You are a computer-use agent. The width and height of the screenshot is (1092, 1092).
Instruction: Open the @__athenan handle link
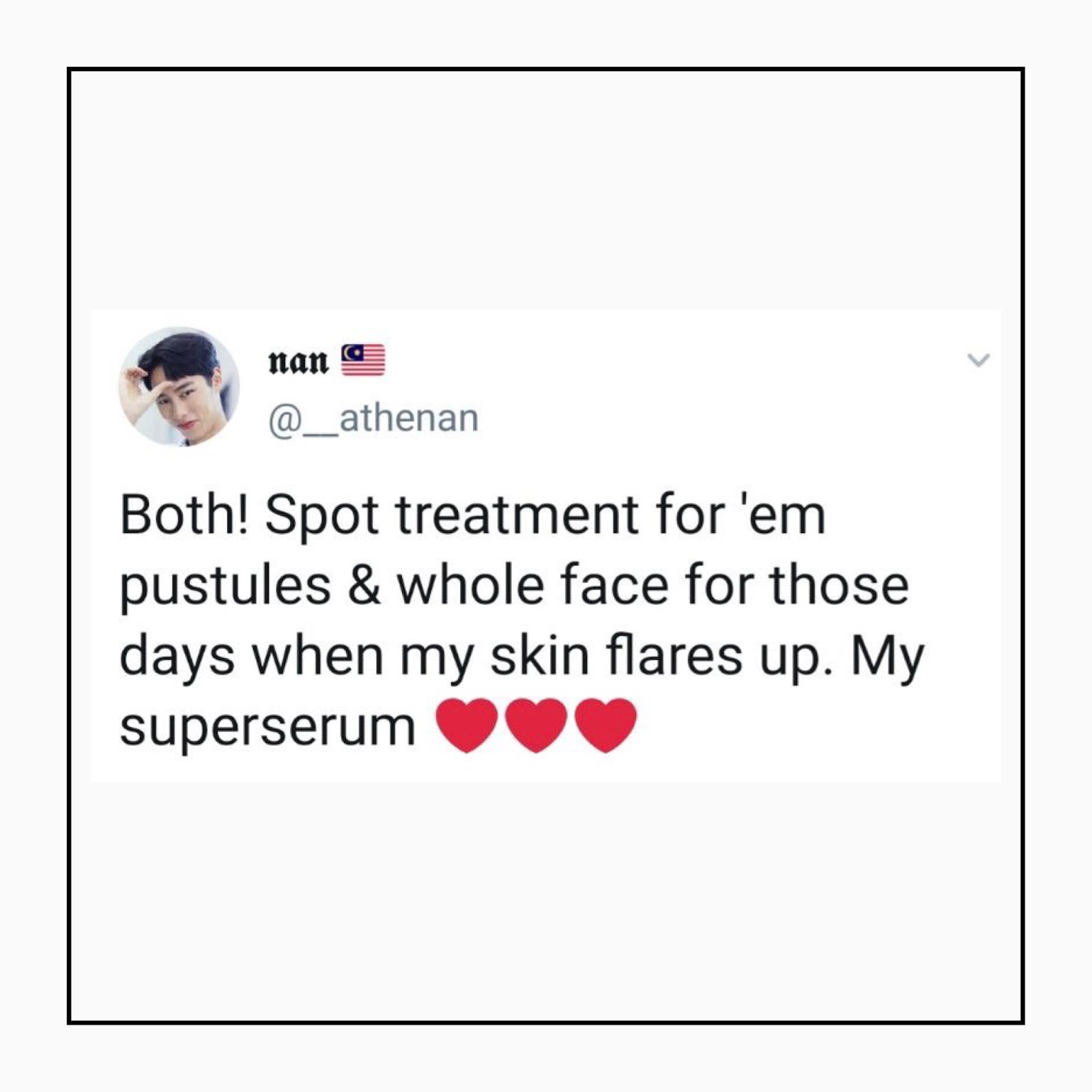(x=373, y=418)
